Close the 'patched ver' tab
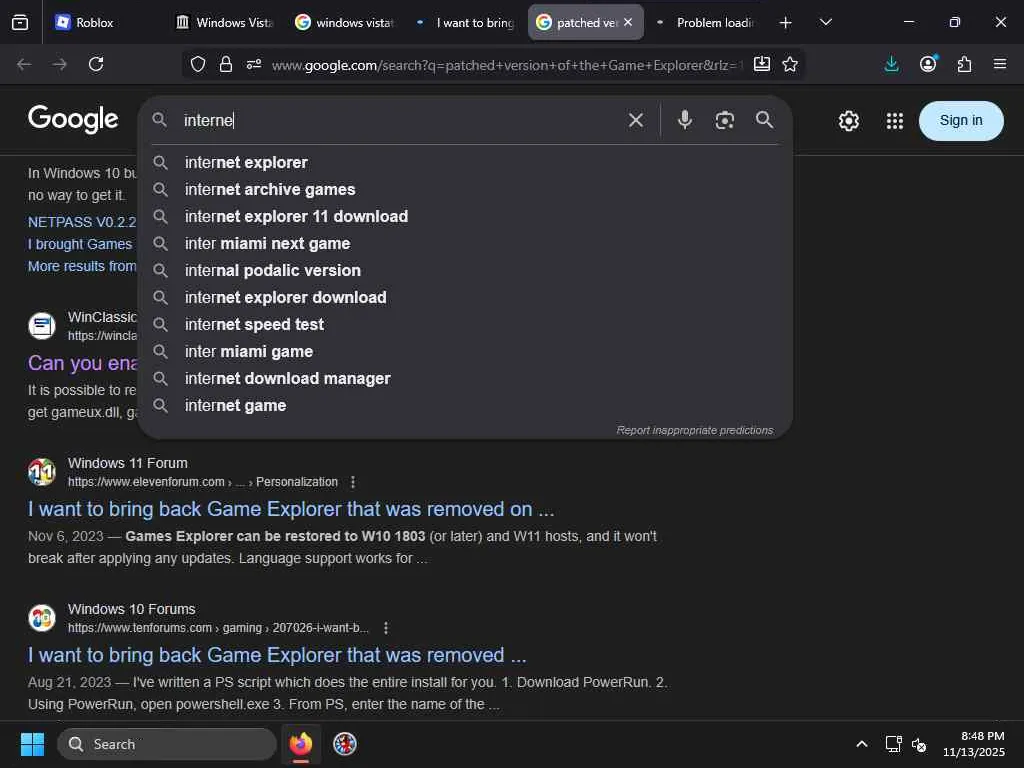Screen dimensions: 1024x768 628,22
